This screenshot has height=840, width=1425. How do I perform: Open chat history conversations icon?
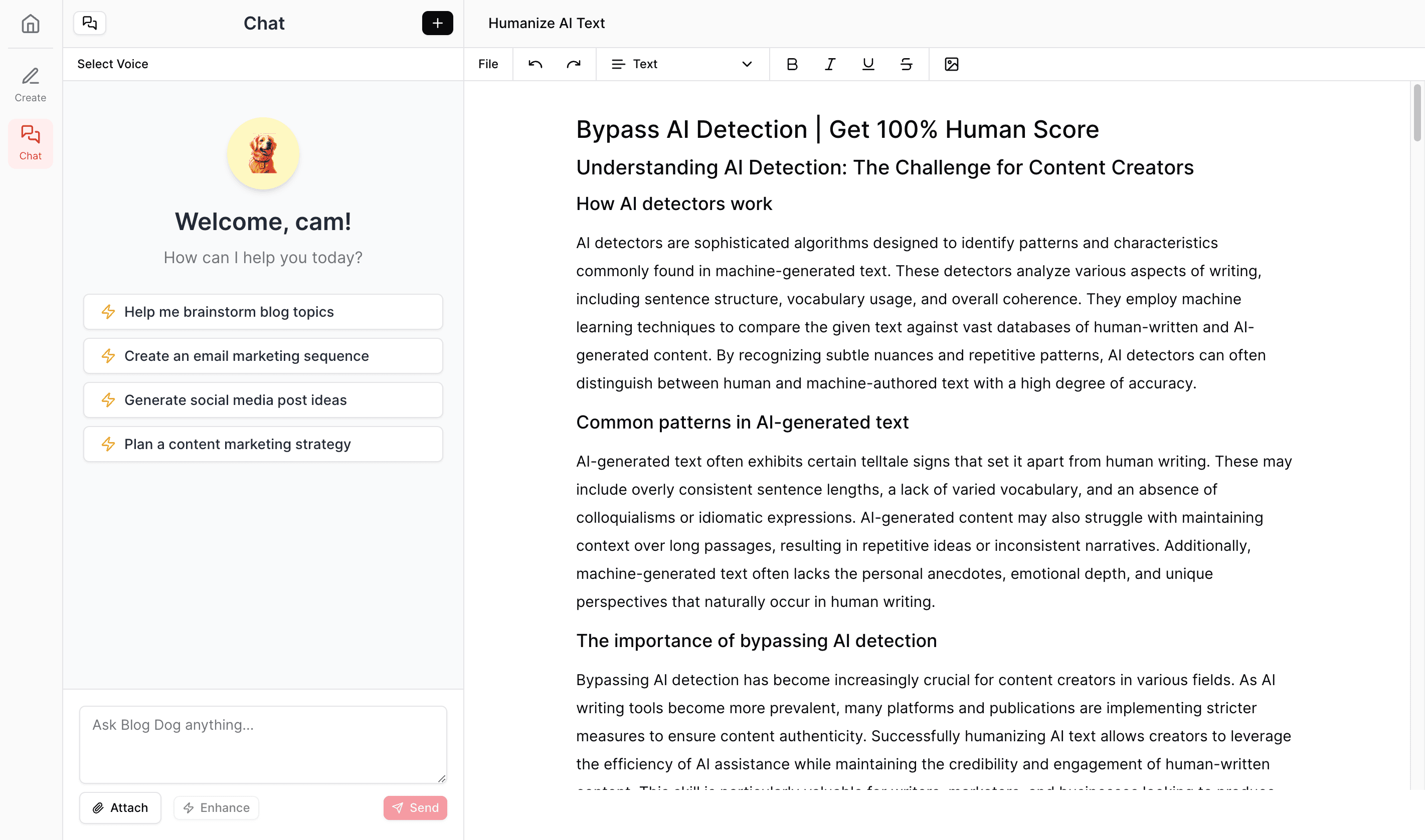coord(89,23)
